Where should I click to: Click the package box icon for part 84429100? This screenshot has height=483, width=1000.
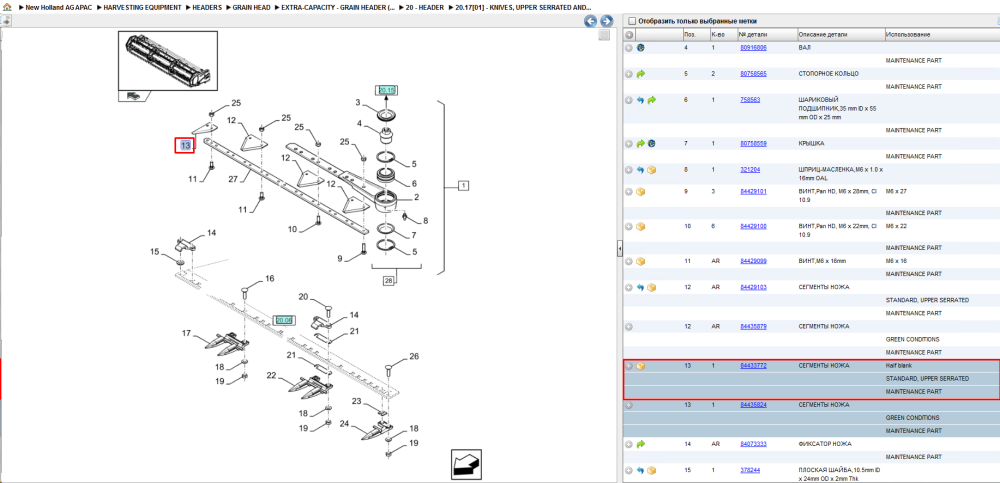click(x=641, y=227)
